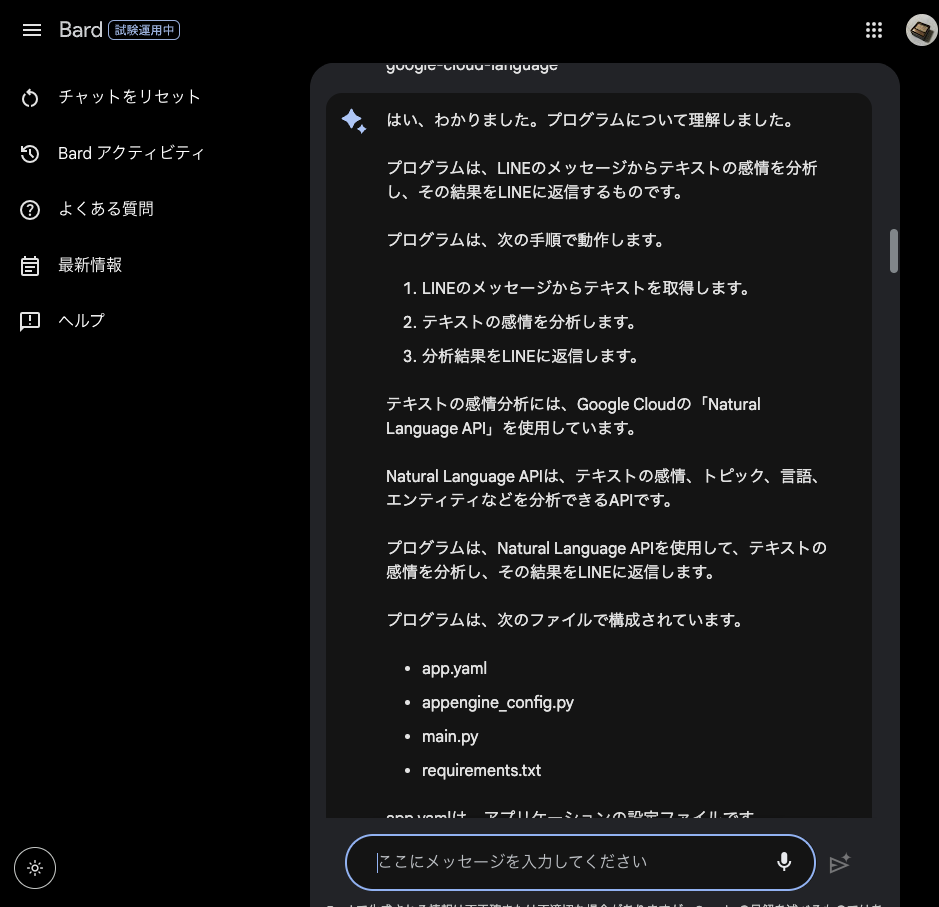Click the 試験運用中 badge
This screenshot has width=939, height=907.
tap(144, 30)
